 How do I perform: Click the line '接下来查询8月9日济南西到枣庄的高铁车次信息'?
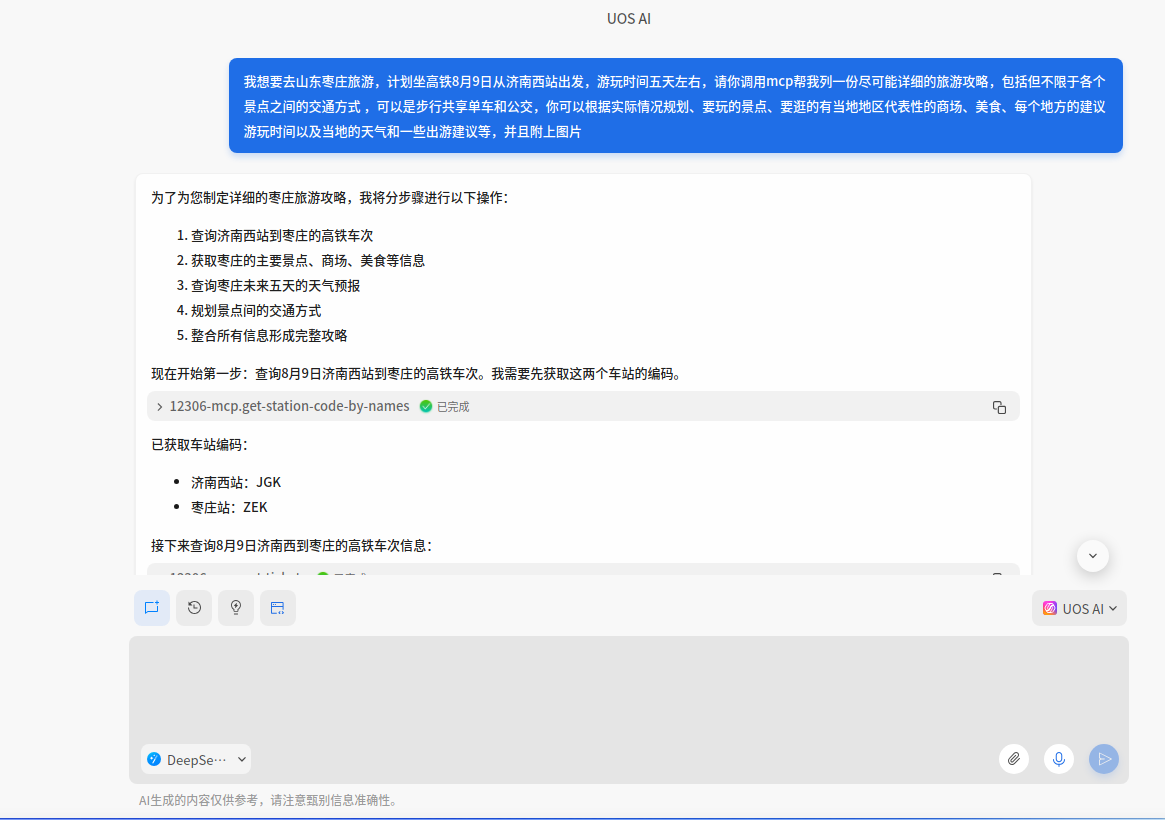click(x=291, y=545)
